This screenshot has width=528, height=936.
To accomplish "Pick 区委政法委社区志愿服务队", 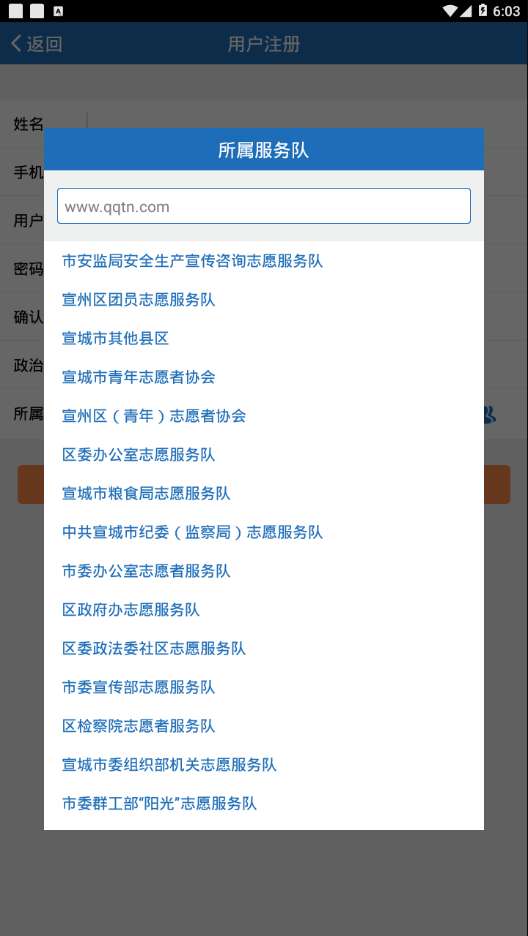I will coord(264,649).
